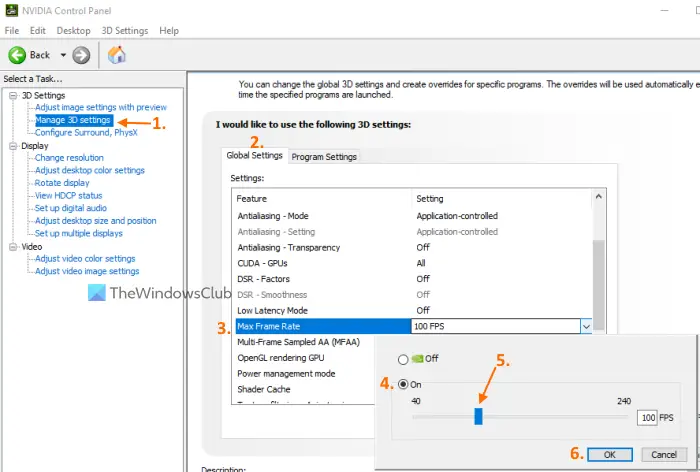Click the NVIDIA Control Panel title icon
The width and height of the screenshot is (700, 472).
[x=12, y=10]
